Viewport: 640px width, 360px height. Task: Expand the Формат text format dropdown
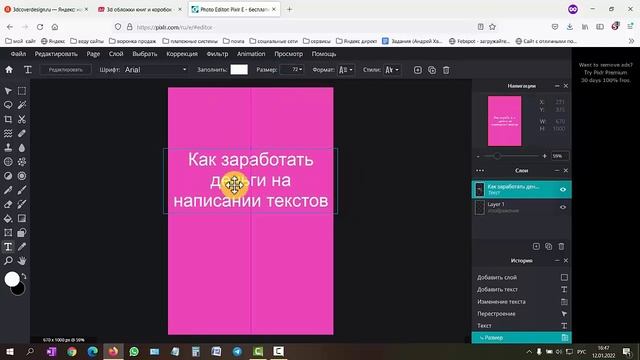345,70
